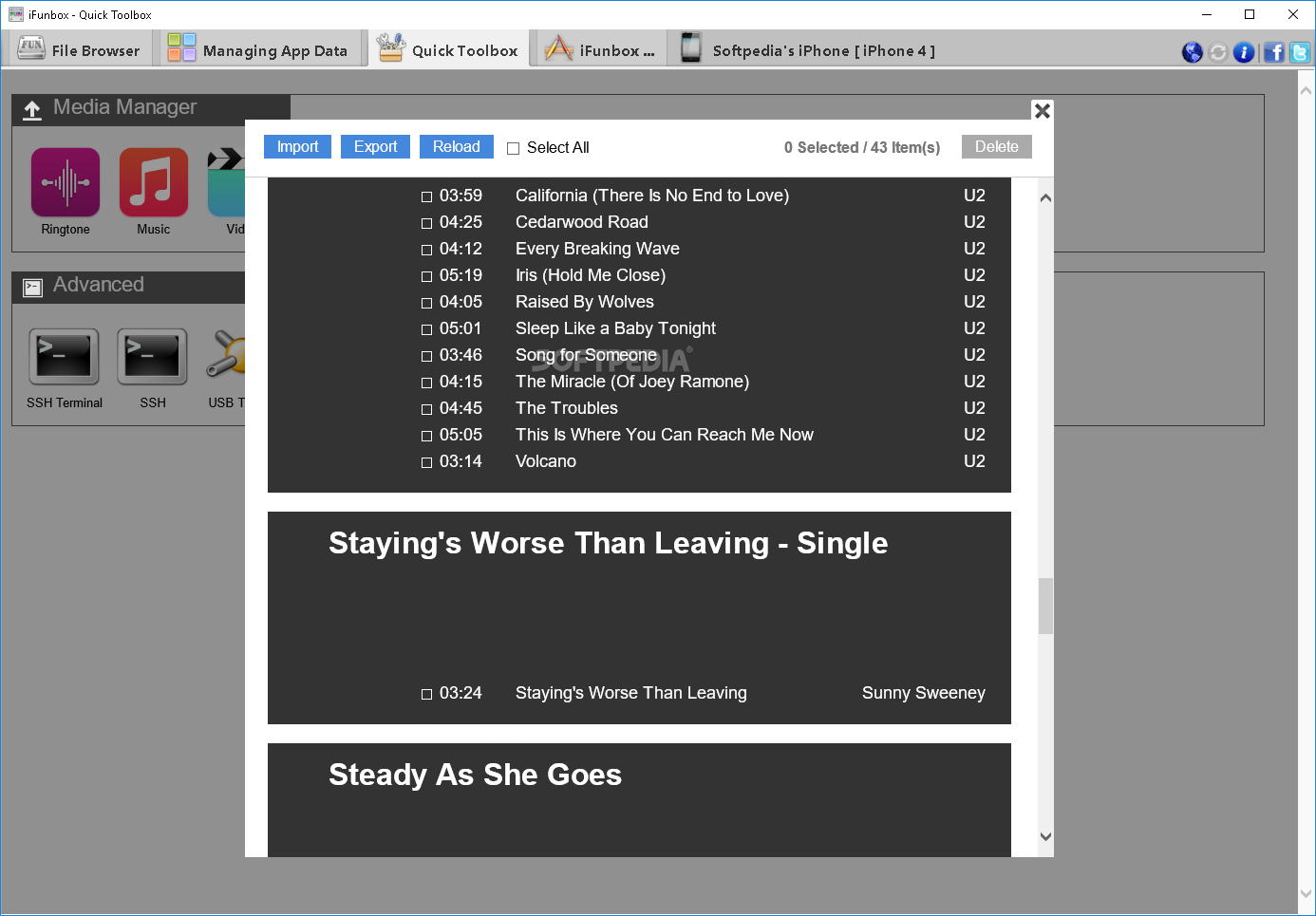
Task: Check This Is Where You Can Reach Me Now checkbox
Action: point(427,436)
